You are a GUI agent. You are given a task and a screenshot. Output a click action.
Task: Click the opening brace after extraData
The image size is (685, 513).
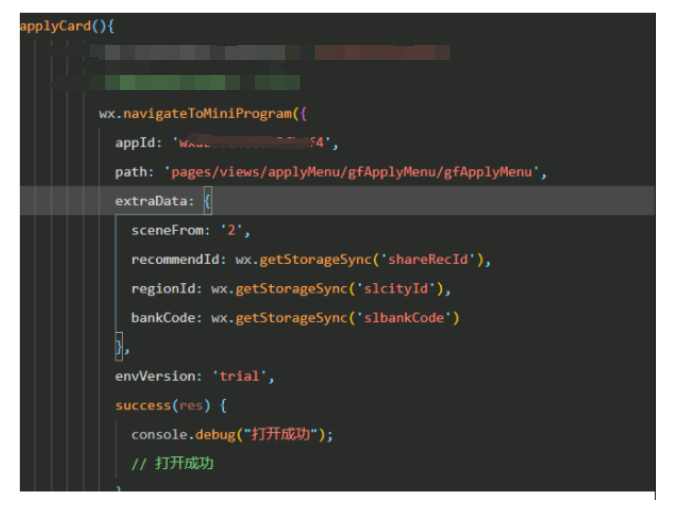pos(208,201)
